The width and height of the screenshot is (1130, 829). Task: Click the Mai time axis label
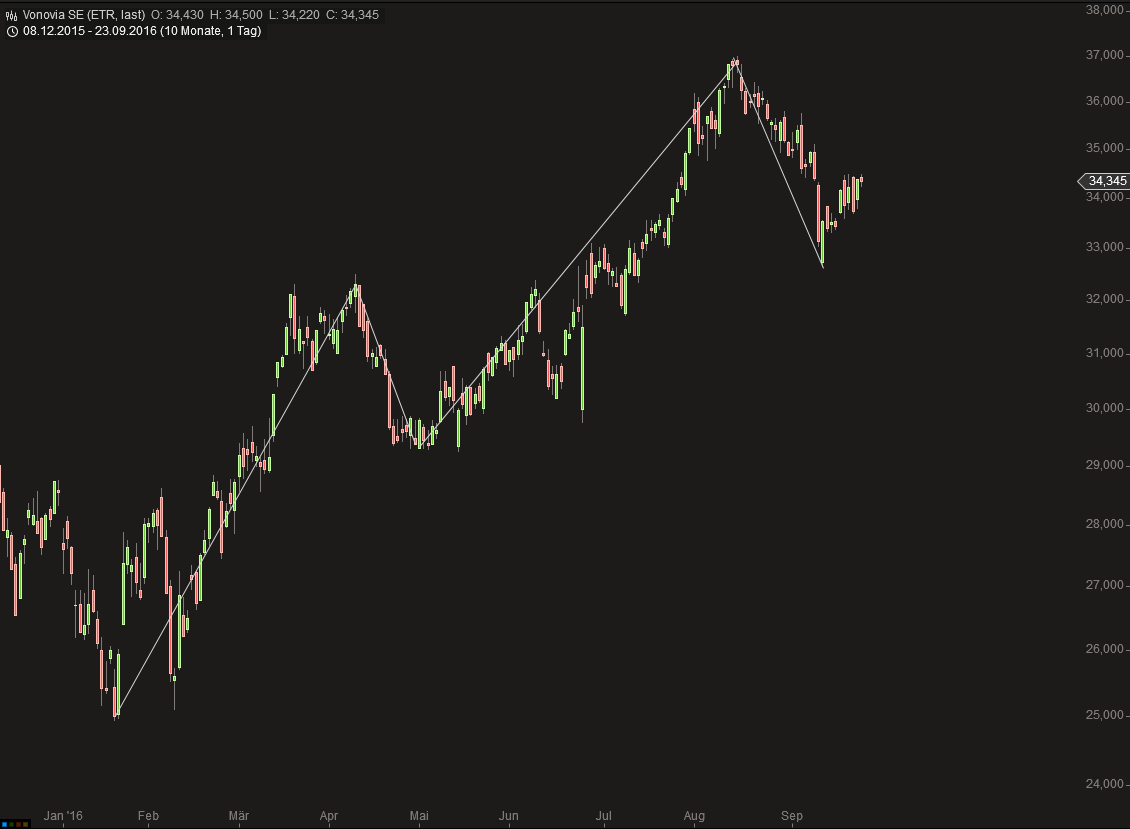419,816
